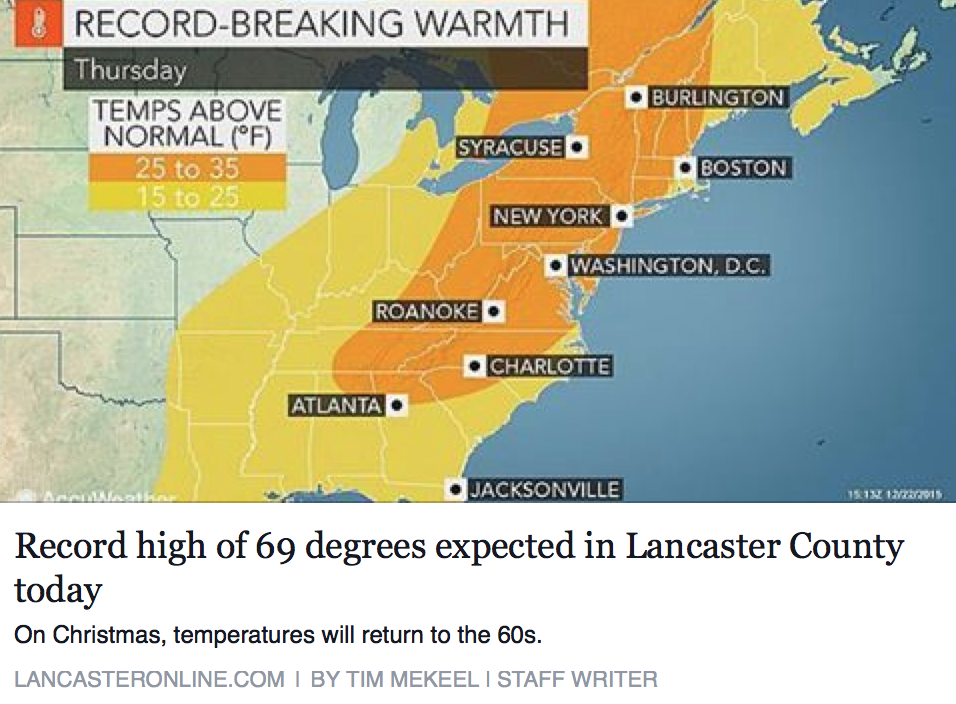Click the Christmas temperatures description text
The width and height of the screenshot is (956, 704).
point(278,636)
